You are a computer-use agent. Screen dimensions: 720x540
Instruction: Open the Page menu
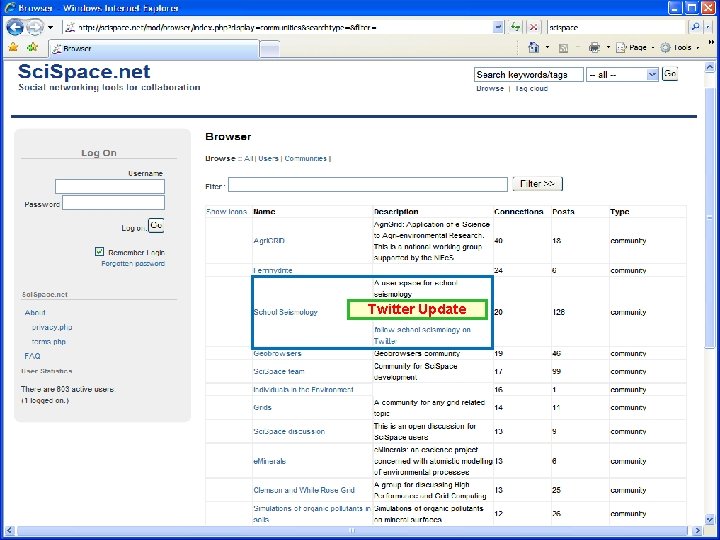coord(636,47)
